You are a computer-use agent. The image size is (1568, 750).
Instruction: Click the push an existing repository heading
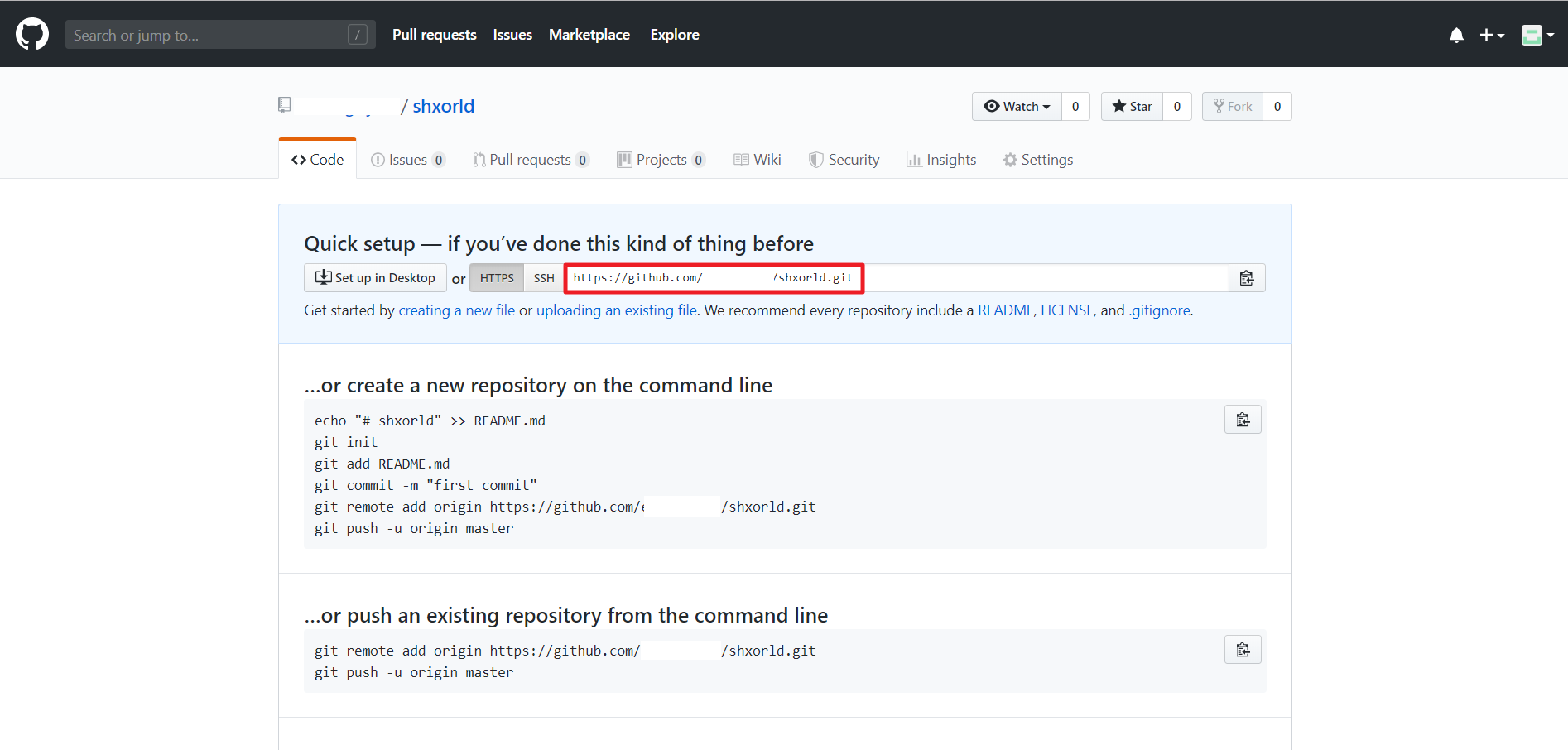click(x=565, y=615)
